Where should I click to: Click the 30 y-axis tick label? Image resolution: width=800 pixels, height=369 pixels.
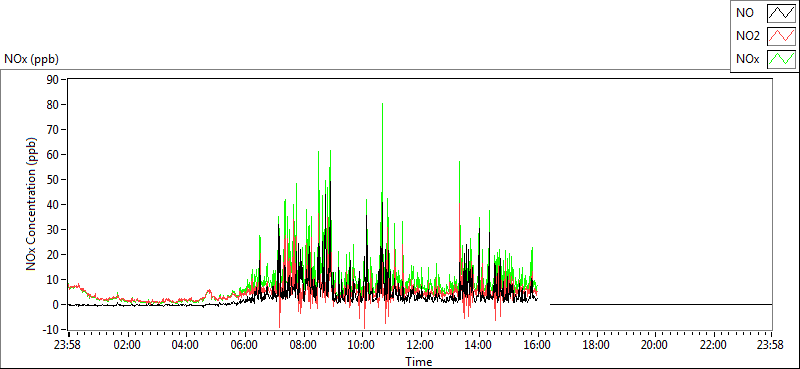pyautogui.click(x=53, y=230)
